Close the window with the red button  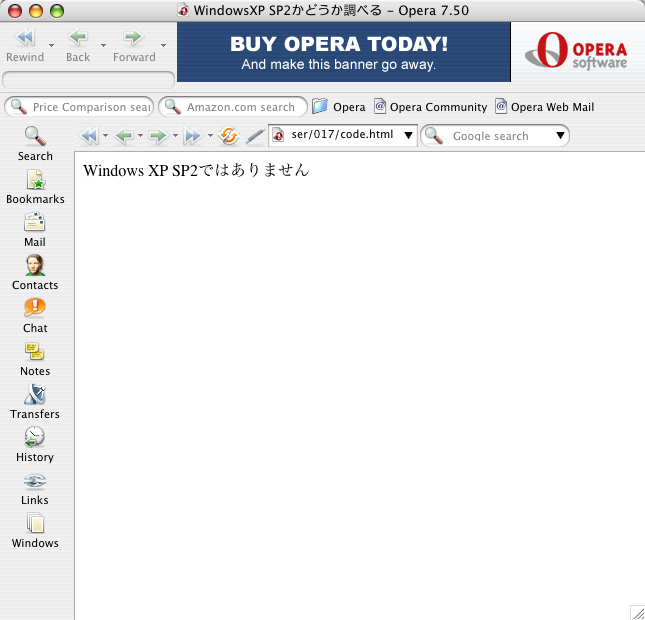click(15, 11)
